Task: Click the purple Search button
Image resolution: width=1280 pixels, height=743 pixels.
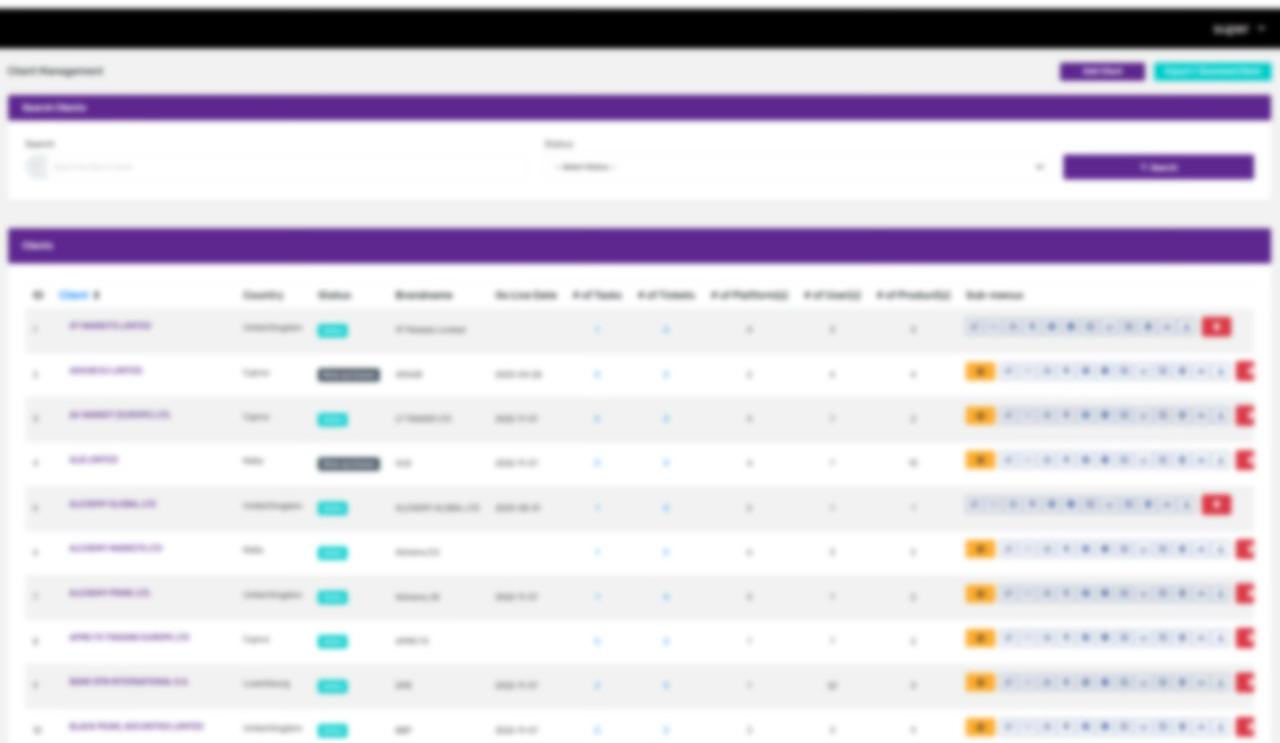Action: (x=1158, y=167)
